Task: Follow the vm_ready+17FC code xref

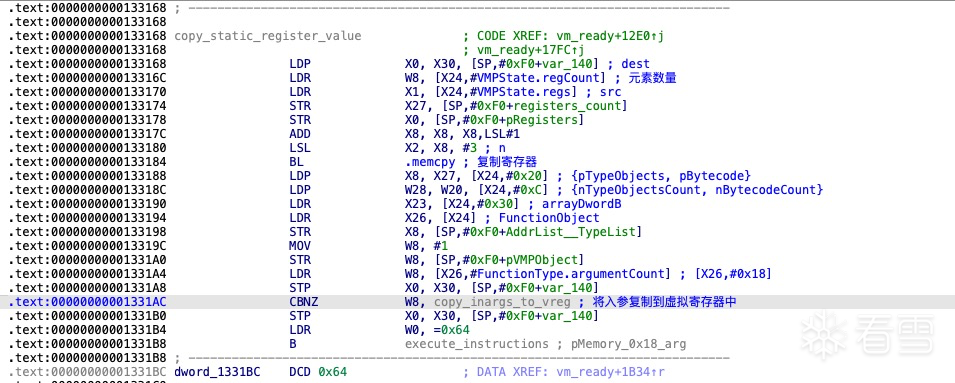Action: pyautogui.click(x=527, y=50)
